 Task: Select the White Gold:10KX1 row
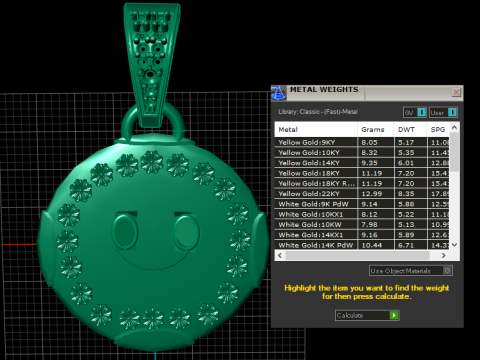[x=362, y=215]
